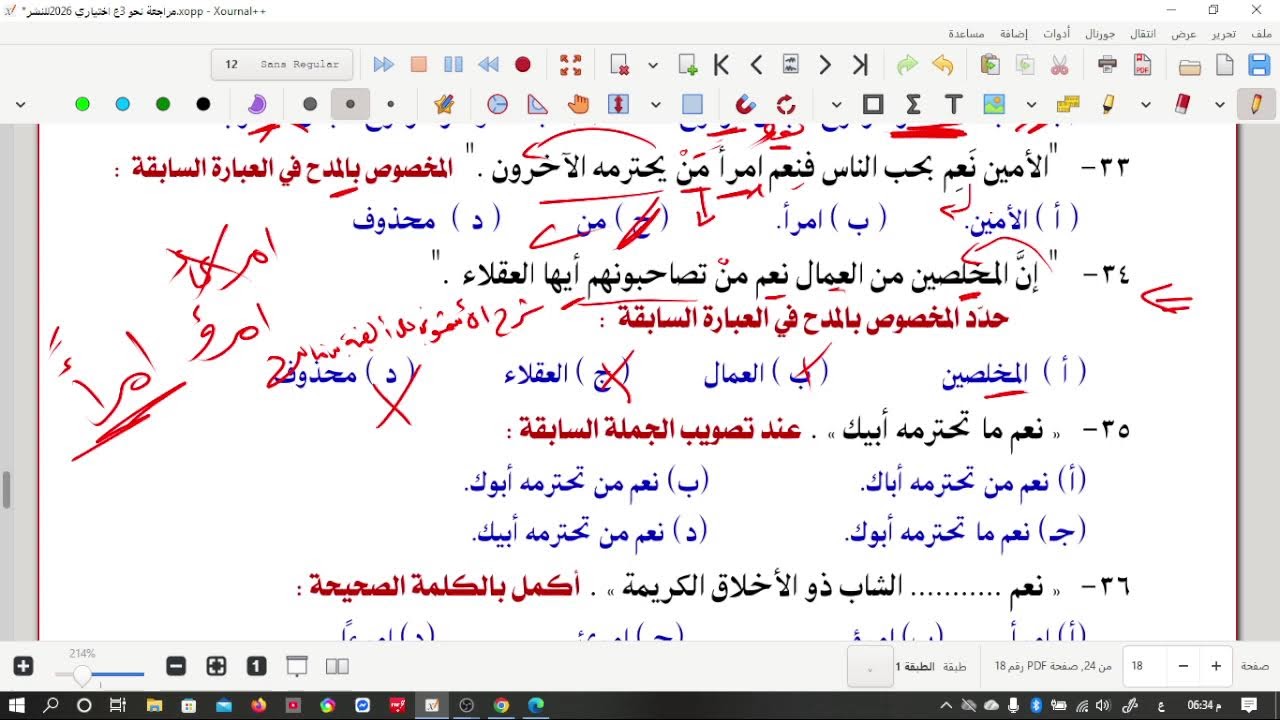1280x720 pixels.
Task: Go to the next page arrow
Action: (825, 66)
